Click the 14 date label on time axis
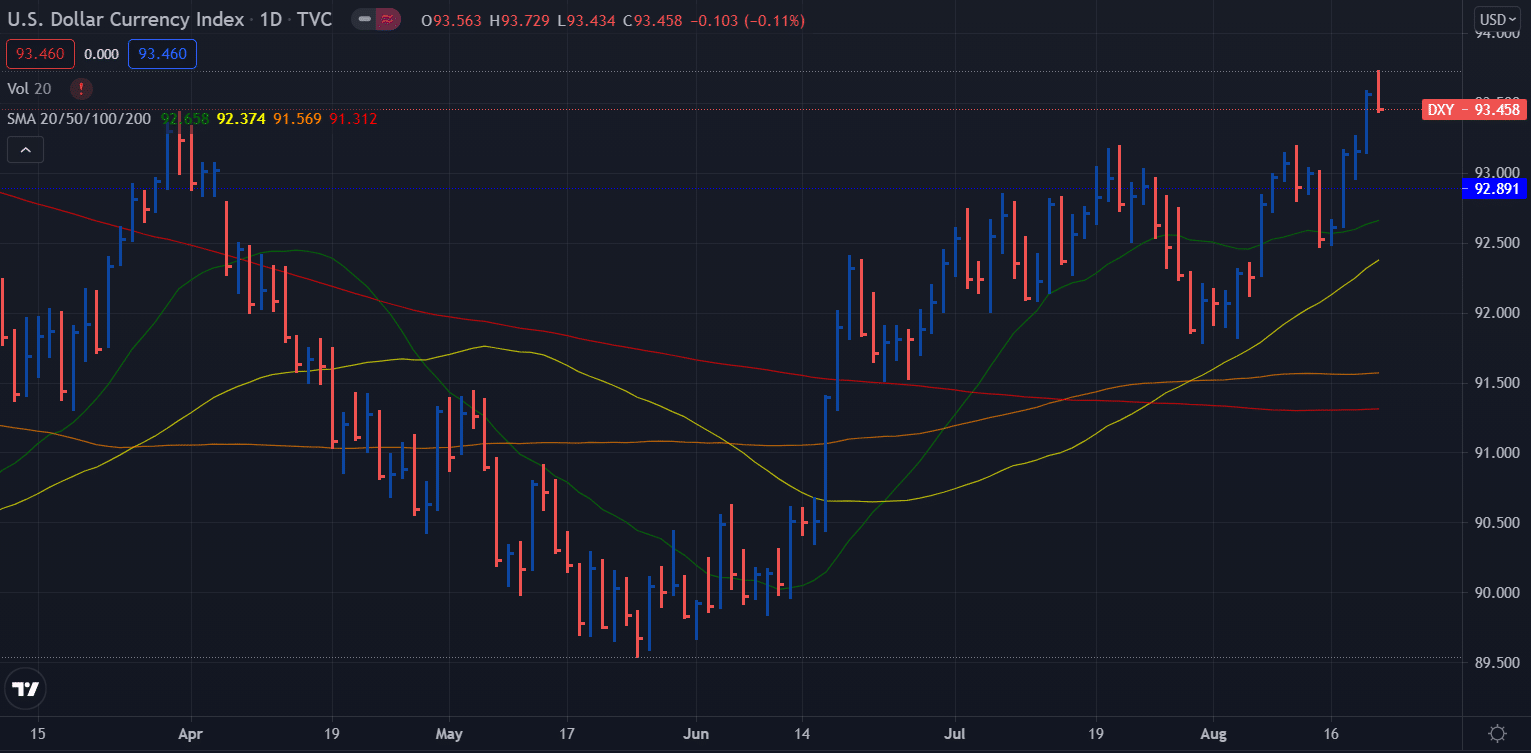The image size is (1531, 753). [802, 733]
